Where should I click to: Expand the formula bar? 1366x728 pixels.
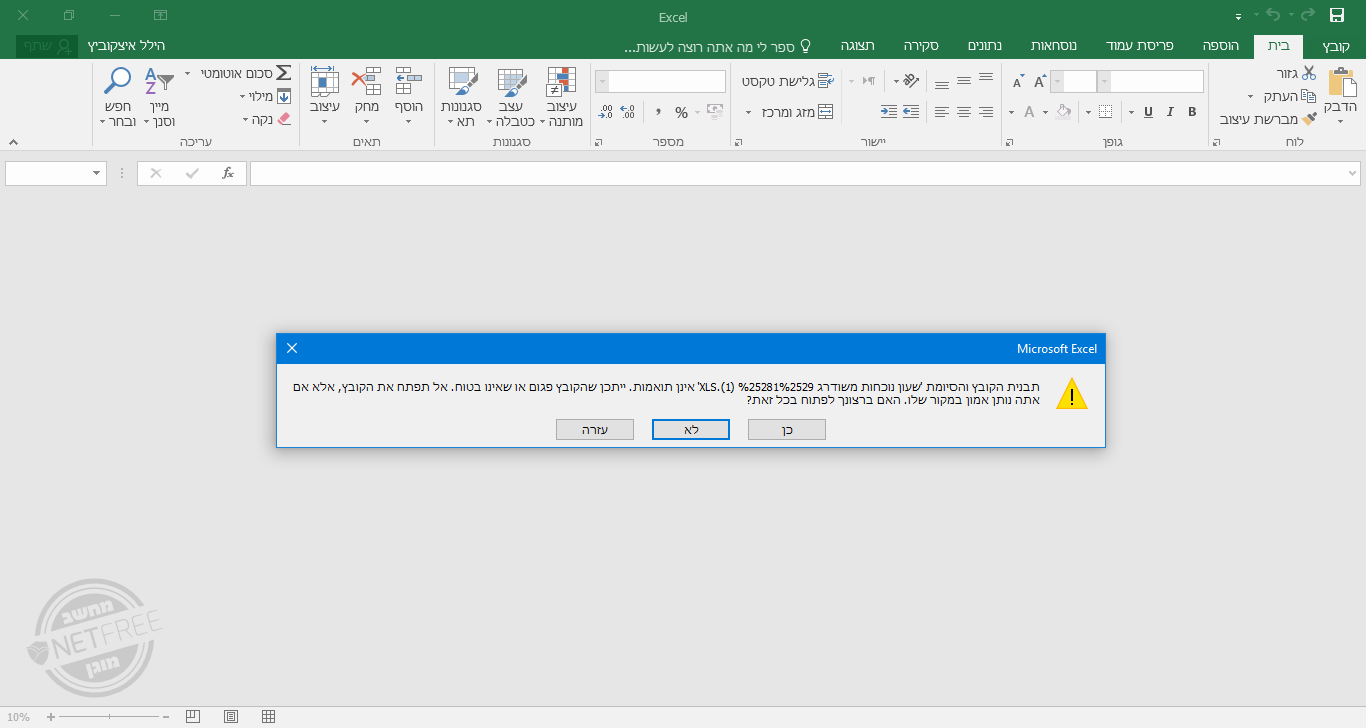click(x=1353, y=173)
